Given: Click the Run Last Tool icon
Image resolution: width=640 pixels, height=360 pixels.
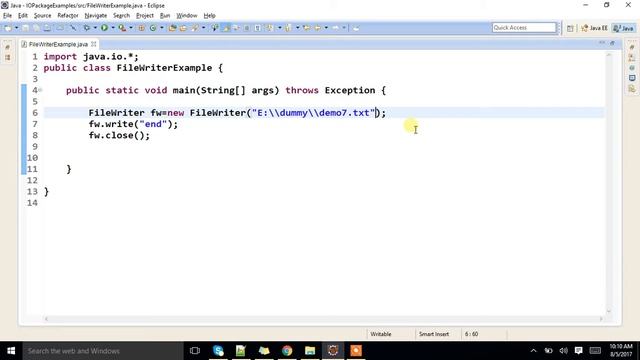Looking at the screenshot, I should click(x=122, y=28).
